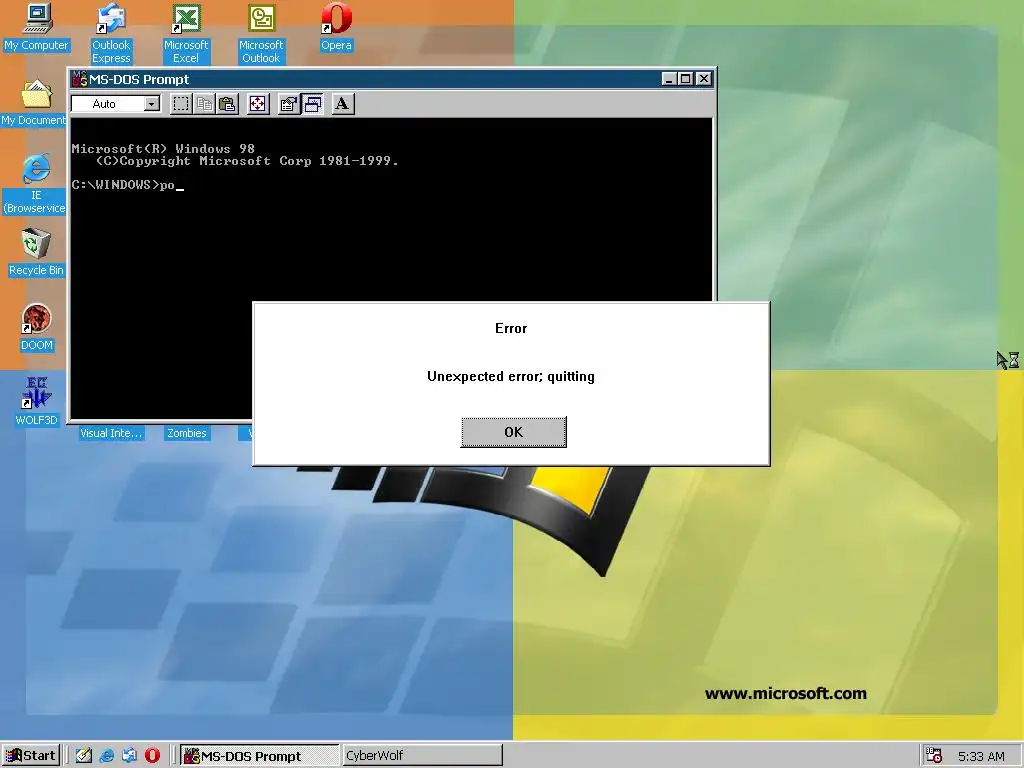Select the DOOM desktop shortcut

click(x=37, y=328)
